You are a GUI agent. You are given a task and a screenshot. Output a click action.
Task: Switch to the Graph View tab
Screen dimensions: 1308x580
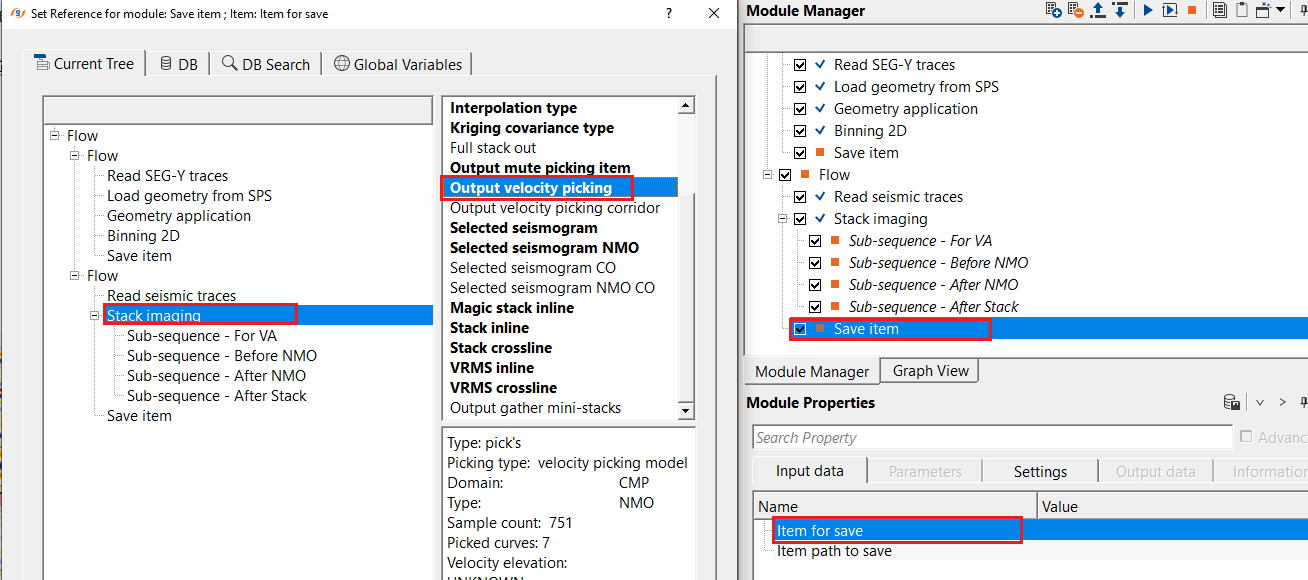(x=930, y=371)
